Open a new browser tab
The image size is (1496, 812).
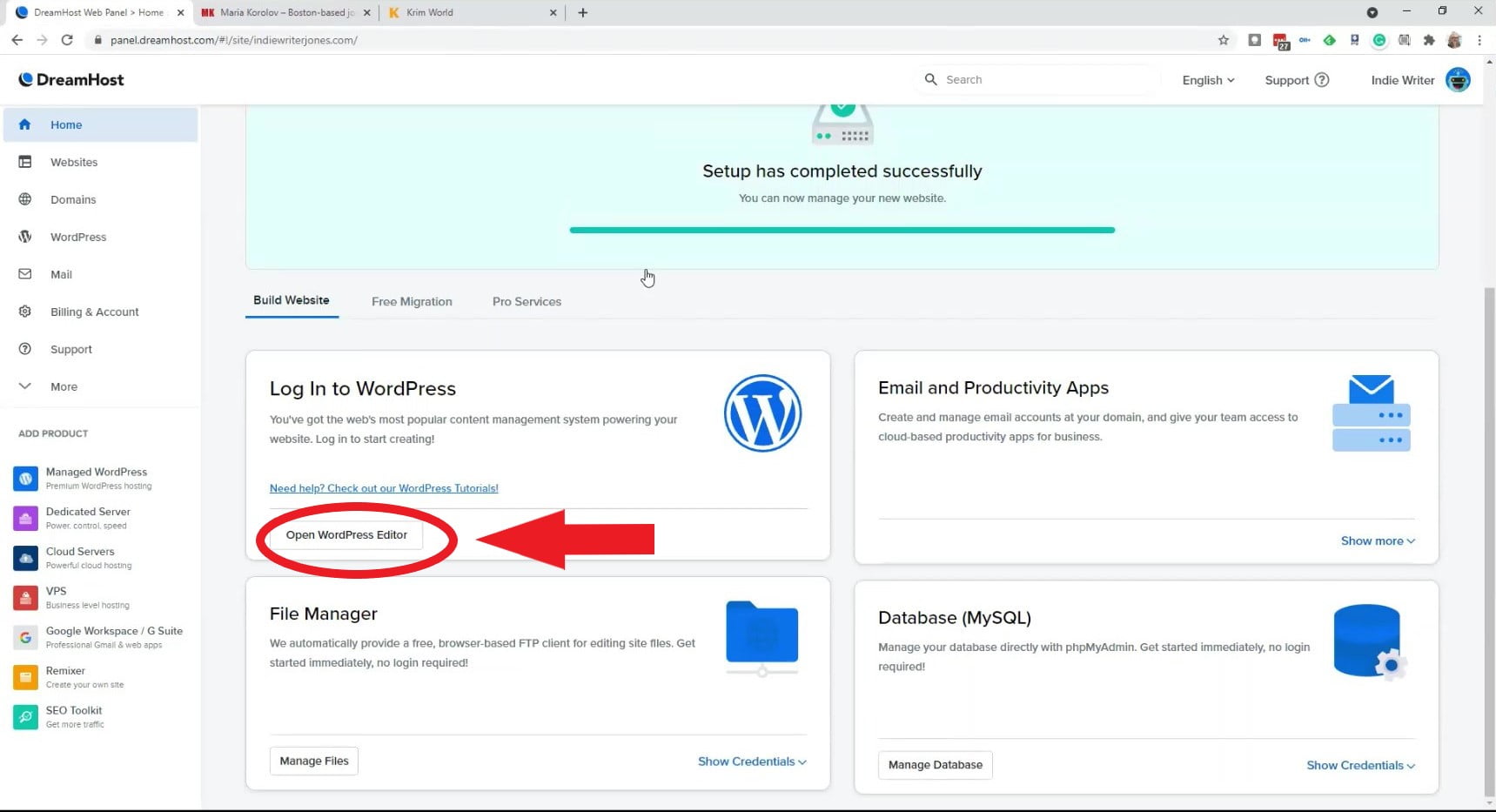tap(582, 13)
